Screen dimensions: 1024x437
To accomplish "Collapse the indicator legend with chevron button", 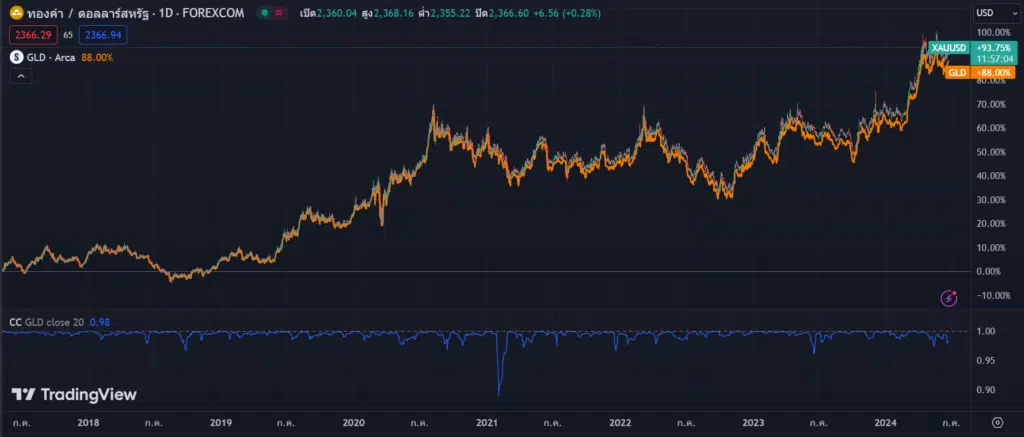I will [20, 76].
